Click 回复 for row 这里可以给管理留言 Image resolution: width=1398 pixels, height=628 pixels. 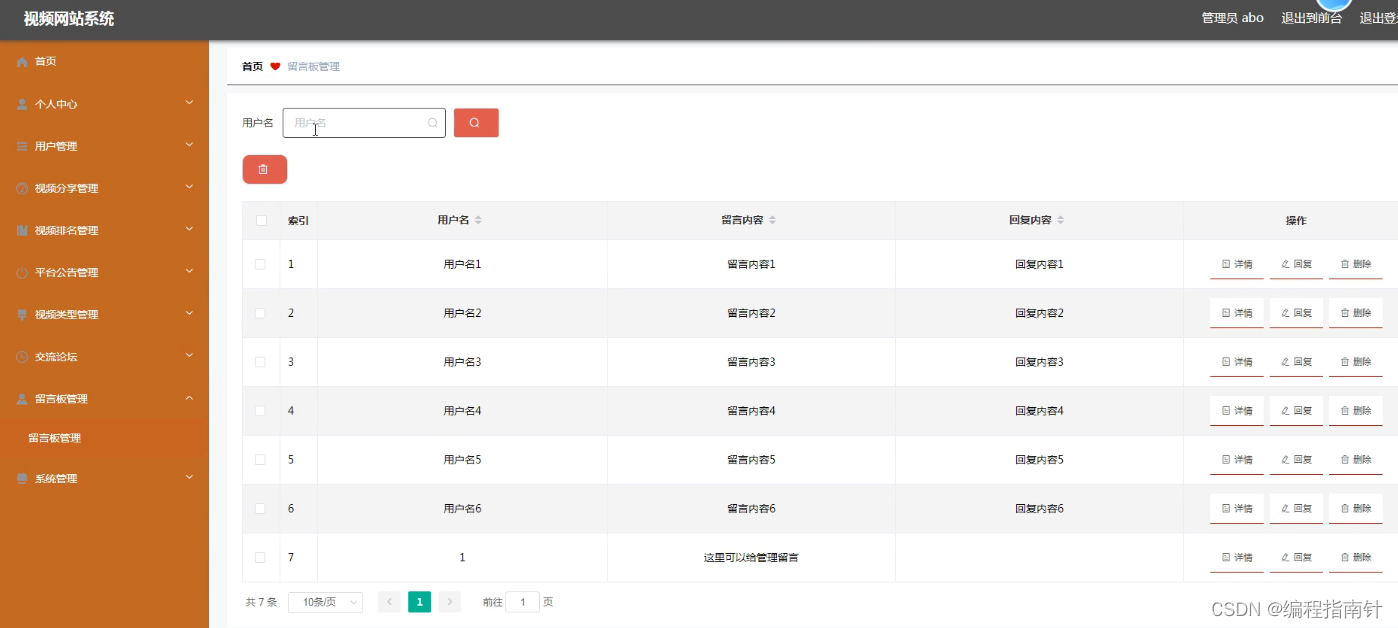pos(1296,557)
